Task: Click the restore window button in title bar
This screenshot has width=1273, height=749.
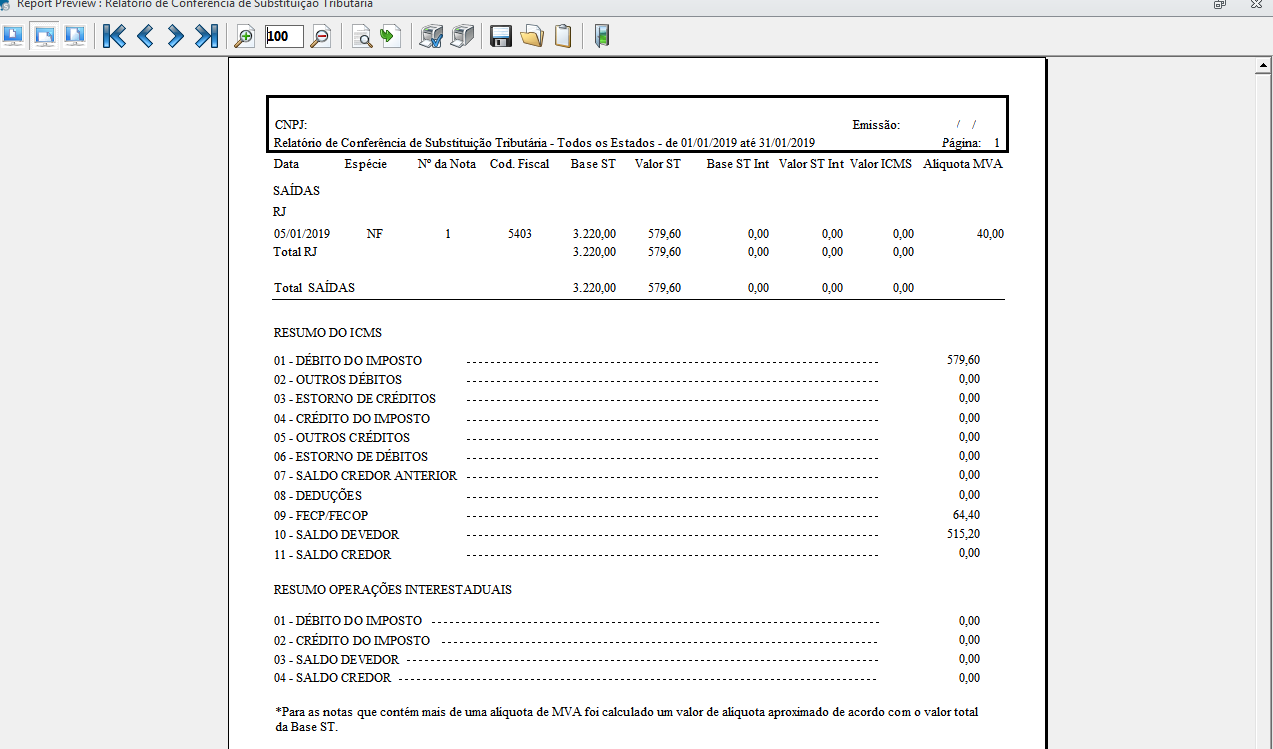Action: (x=1220, y=5)
